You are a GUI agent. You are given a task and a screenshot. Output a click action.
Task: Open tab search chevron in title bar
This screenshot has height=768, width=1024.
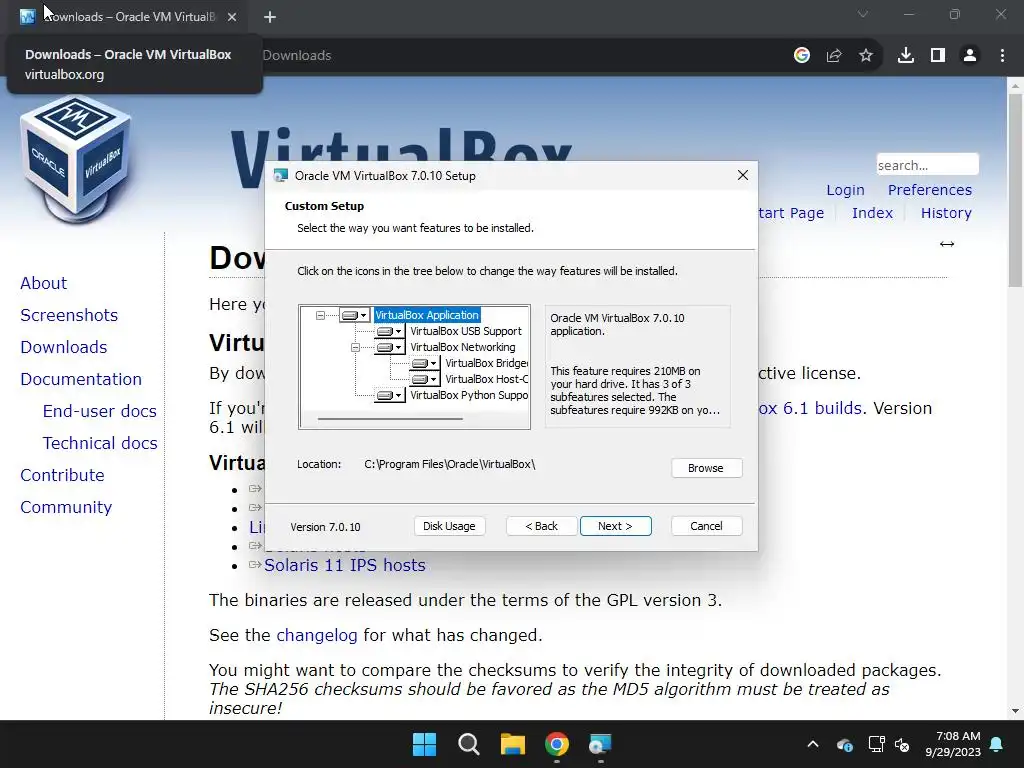(x=863, y=14)
